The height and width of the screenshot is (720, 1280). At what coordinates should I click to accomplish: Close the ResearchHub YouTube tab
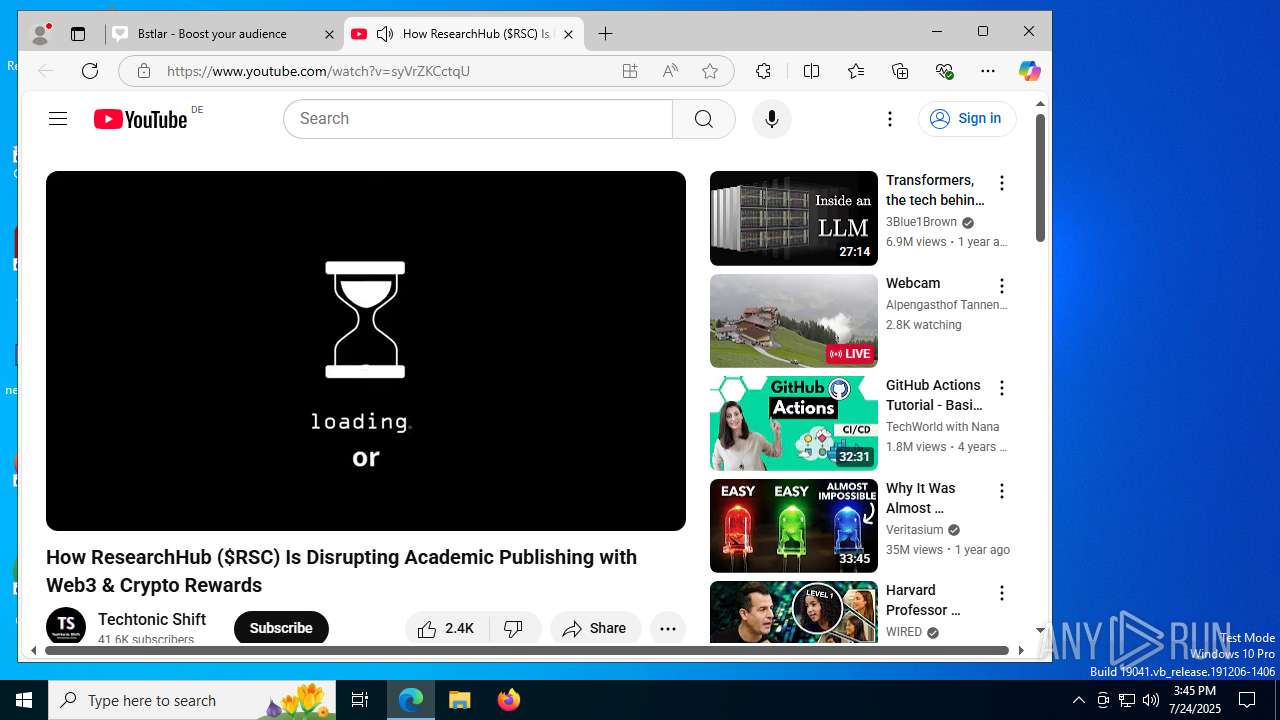click(x=568, y=34)
